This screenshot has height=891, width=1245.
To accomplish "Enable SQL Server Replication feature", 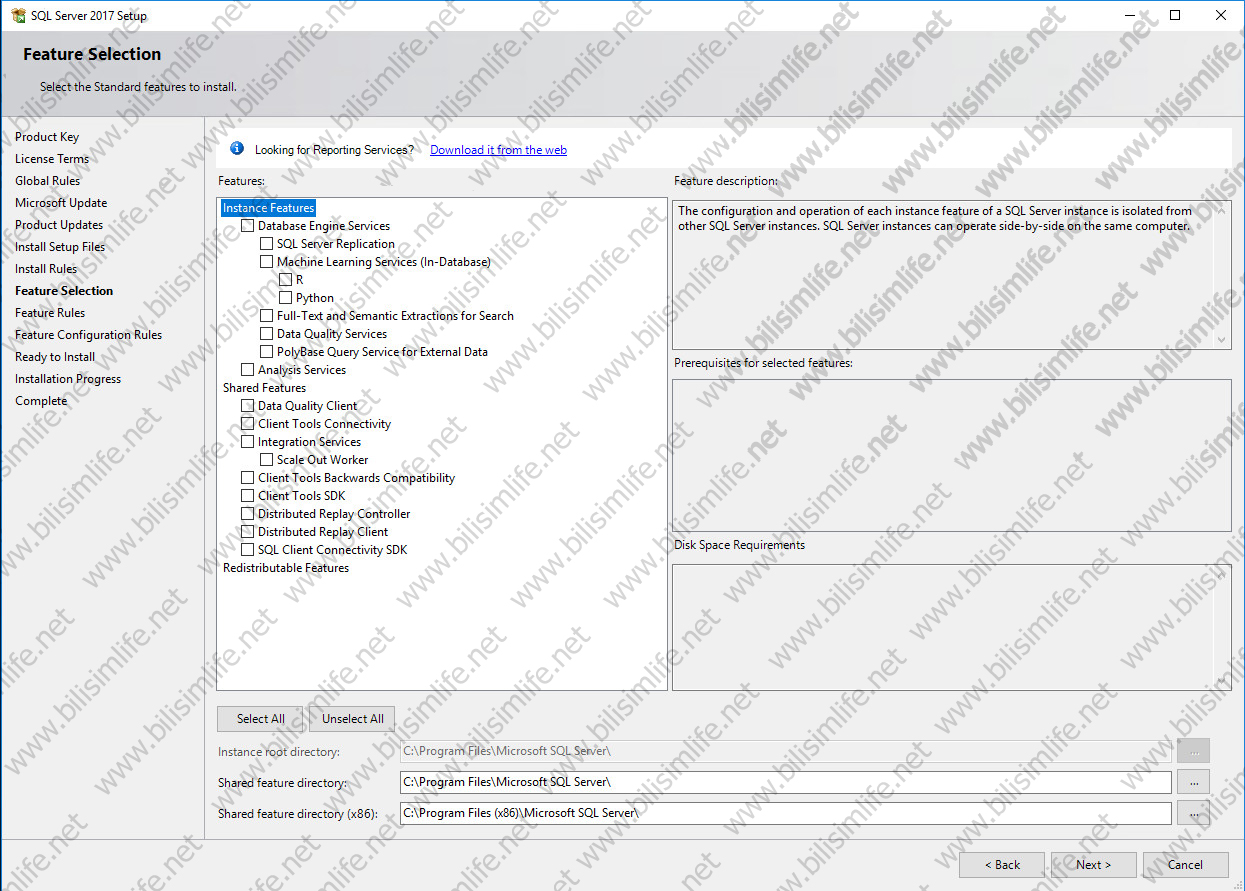I will point(267,244).
